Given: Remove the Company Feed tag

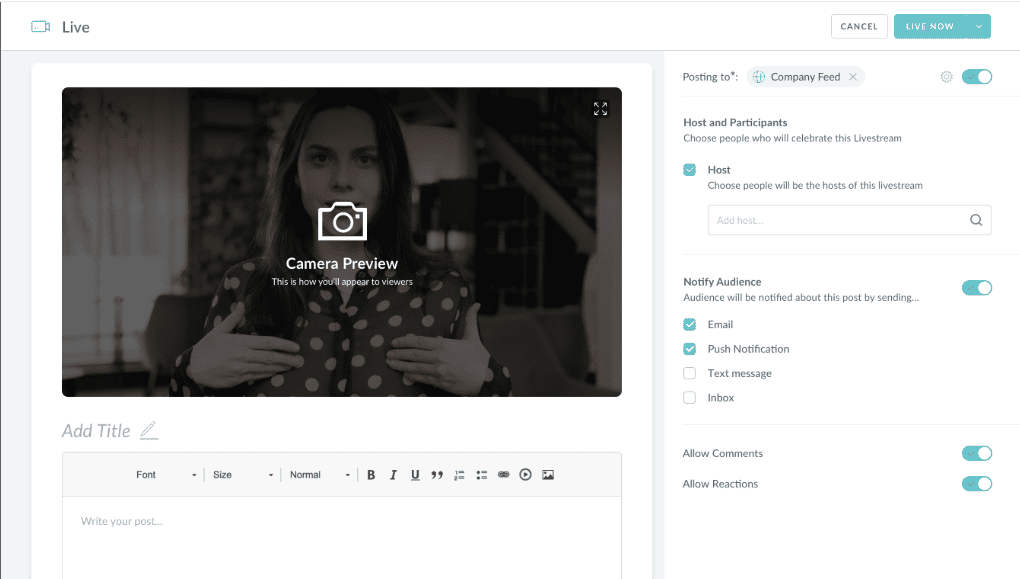Looking at the screenshot, I should [853, 76].
